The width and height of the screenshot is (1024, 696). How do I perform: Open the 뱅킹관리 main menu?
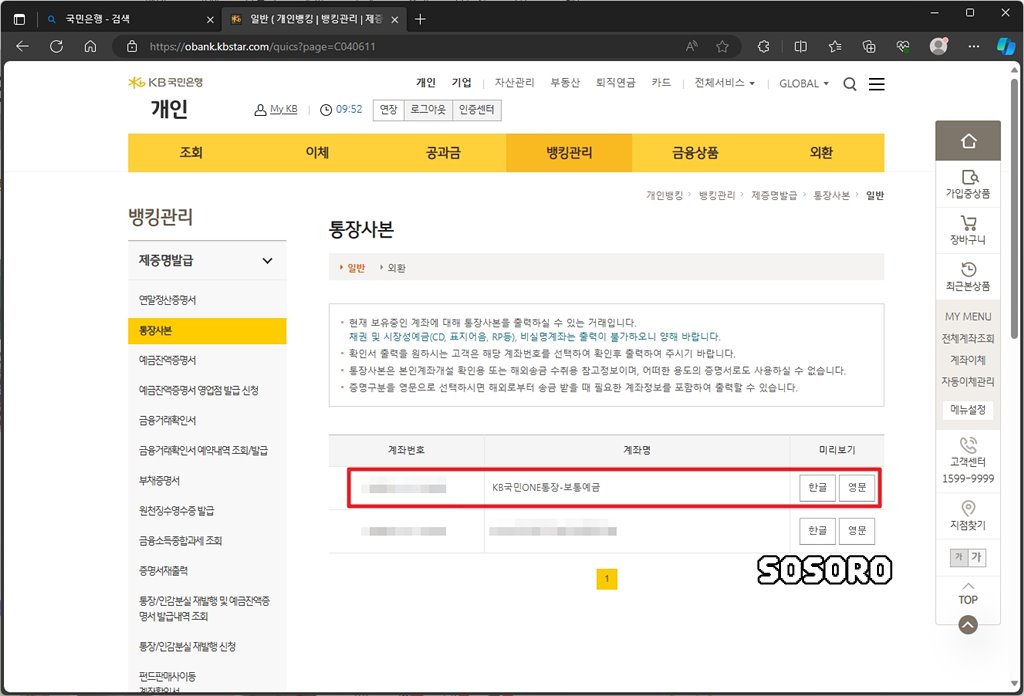[569, 153]
